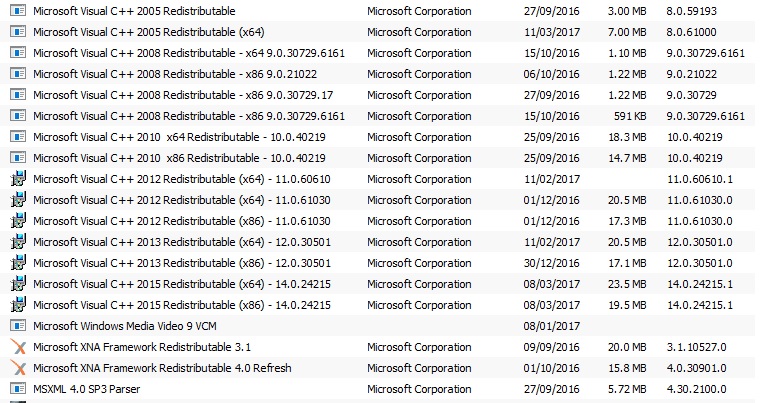Screen dimensions: 764x403
Task: Click installer icon for Visual C++ 2013 x86 12.0.30501
Action: tap(18, 263)
